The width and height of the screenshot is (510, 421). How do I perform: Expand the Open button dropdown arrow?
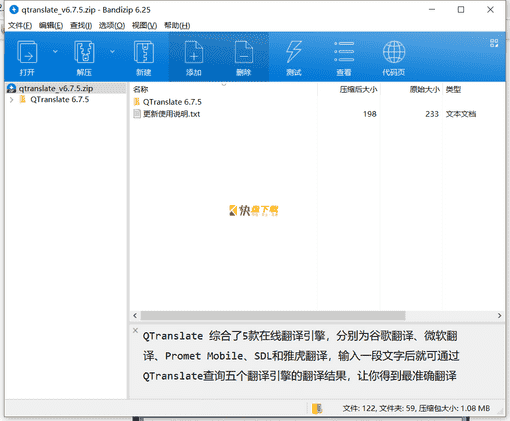[55, 51]
